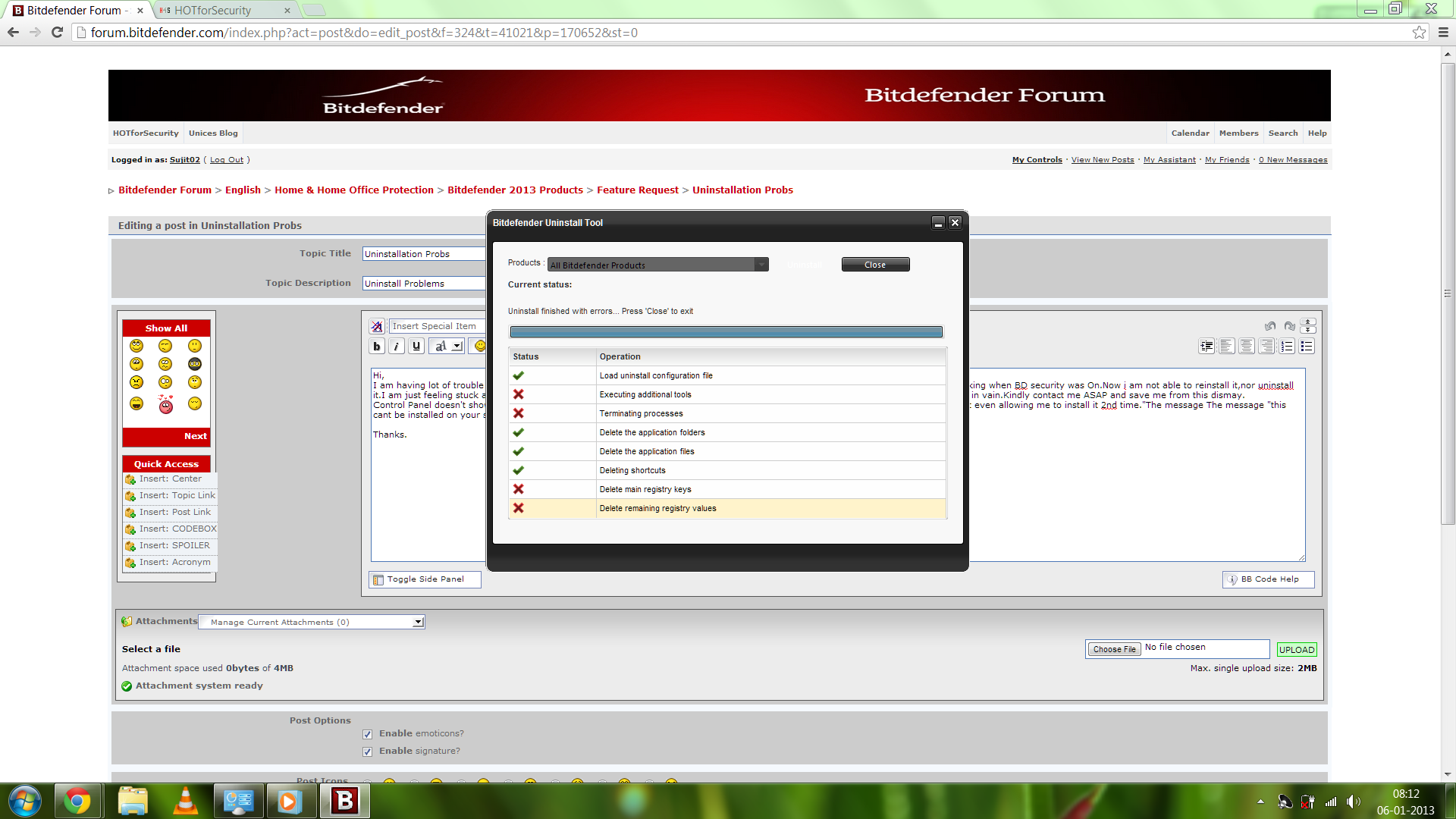The image size is (1456, 819).
Task: Click the uninstall progress bar
Action: [726, 331]
